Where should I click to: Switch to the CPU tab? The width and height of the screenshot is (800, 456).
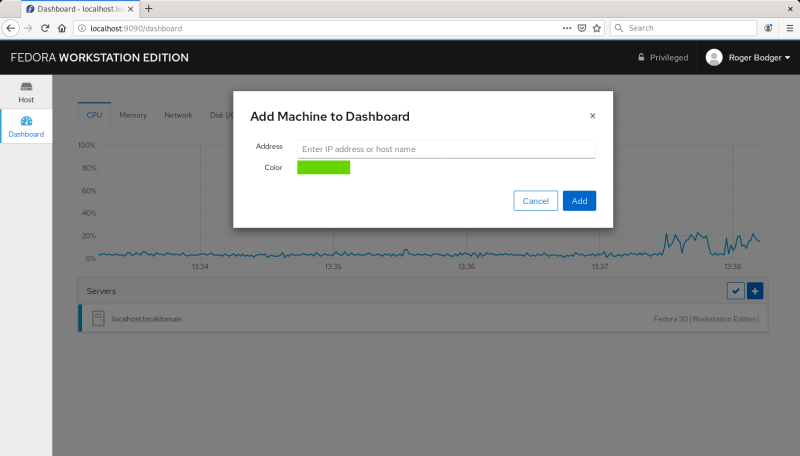click(94, 115)
